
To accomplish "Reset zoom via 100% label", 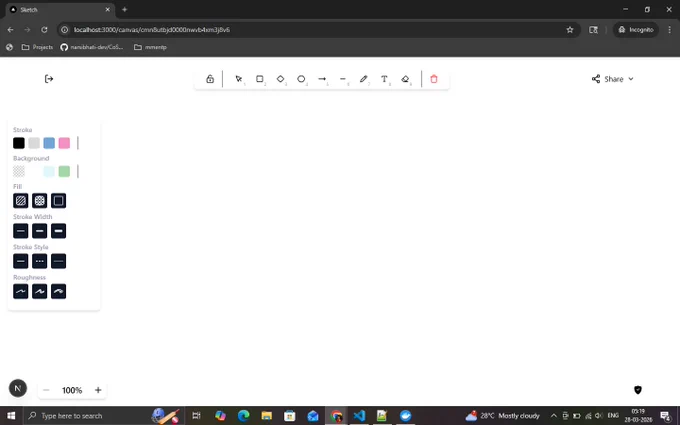I will 72,390.
